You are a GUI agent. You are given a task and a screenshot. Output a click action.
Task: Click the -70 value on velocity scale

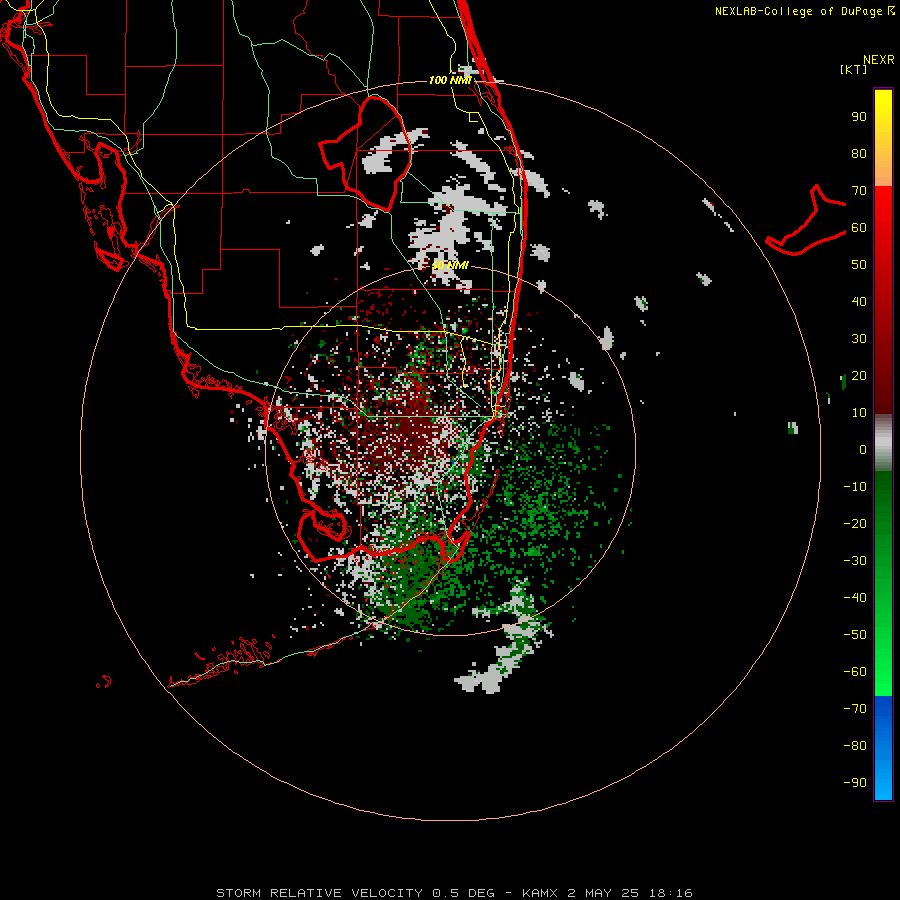pyautogui.click(x=855, y=709)
